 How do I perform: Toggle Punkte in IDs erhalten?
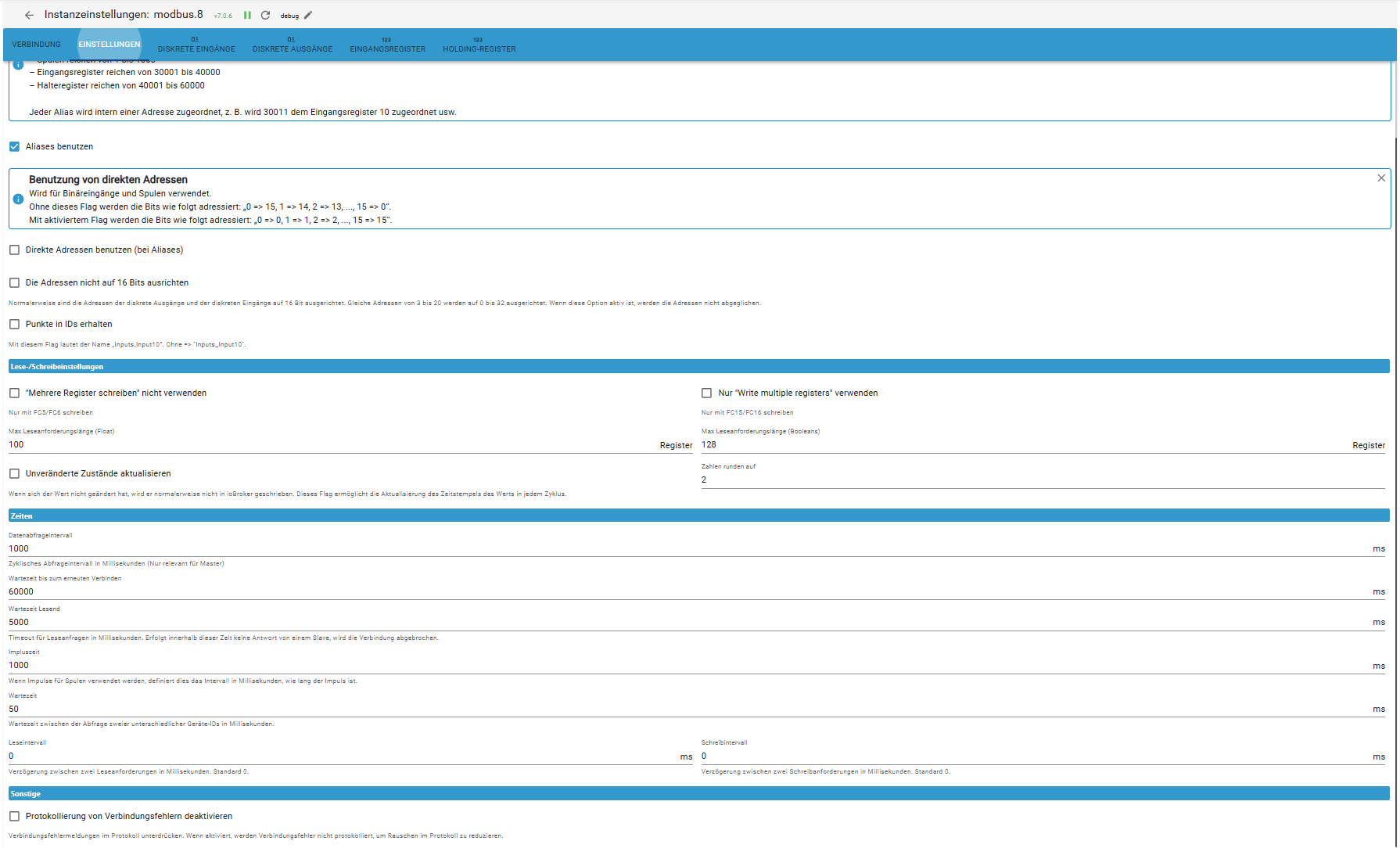14,324
